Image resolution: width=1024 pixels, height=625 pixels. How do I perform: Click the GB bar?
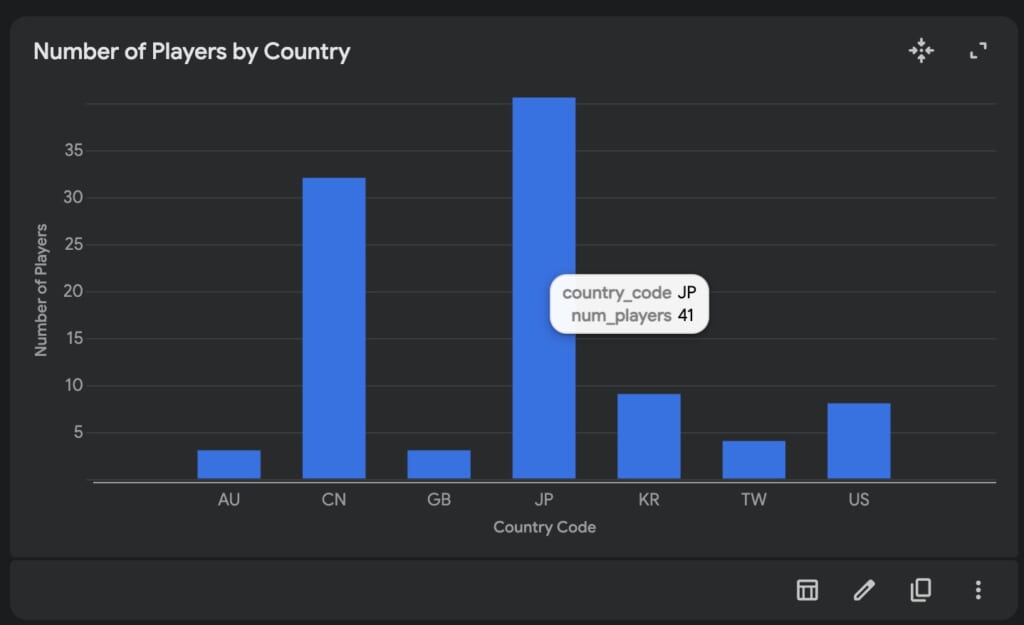pos(439,465)
